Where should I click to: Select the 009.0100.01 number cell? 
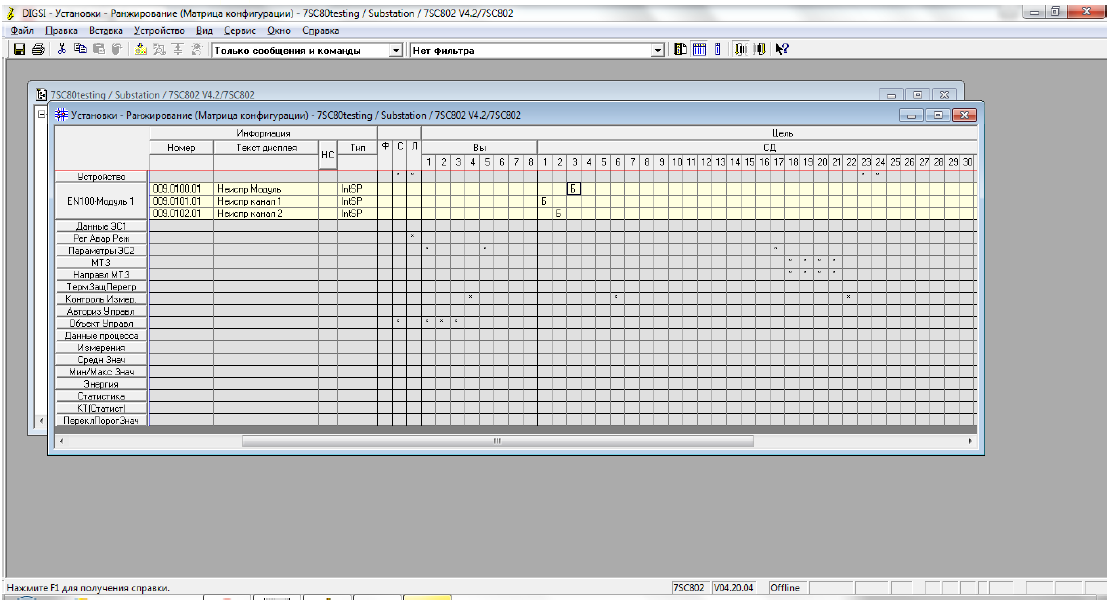(x=181, y=188)
